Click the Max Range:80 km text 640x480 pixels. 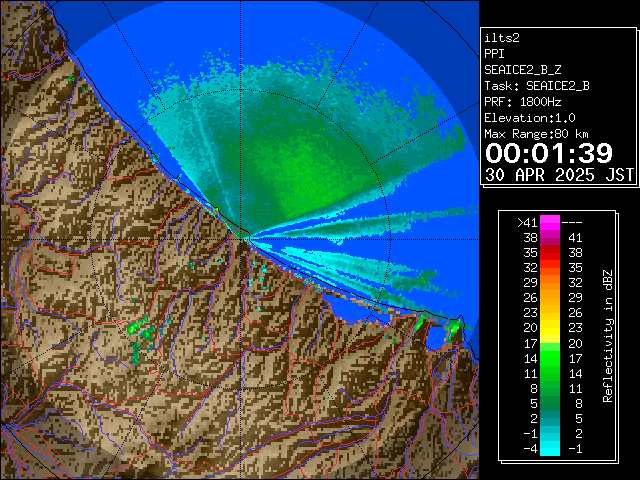(x=536, y=134)
